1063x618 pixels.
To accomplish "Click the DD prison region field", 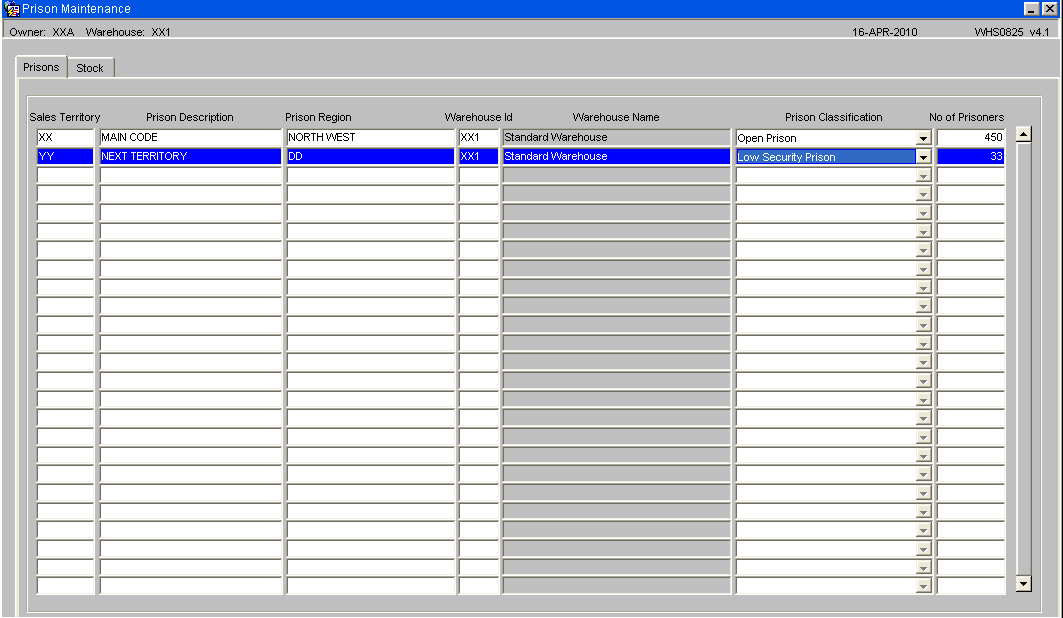I will pyautogui.click(x=370, y=157).
